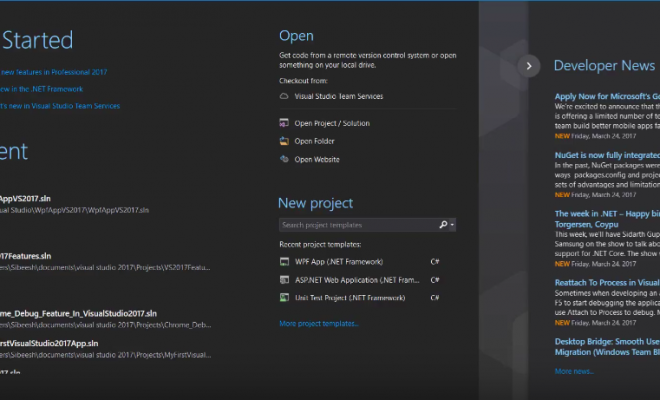Pick ASP.NET Web Application template
660x400 pixels.
pyautogui.click(x=357, y=280)
